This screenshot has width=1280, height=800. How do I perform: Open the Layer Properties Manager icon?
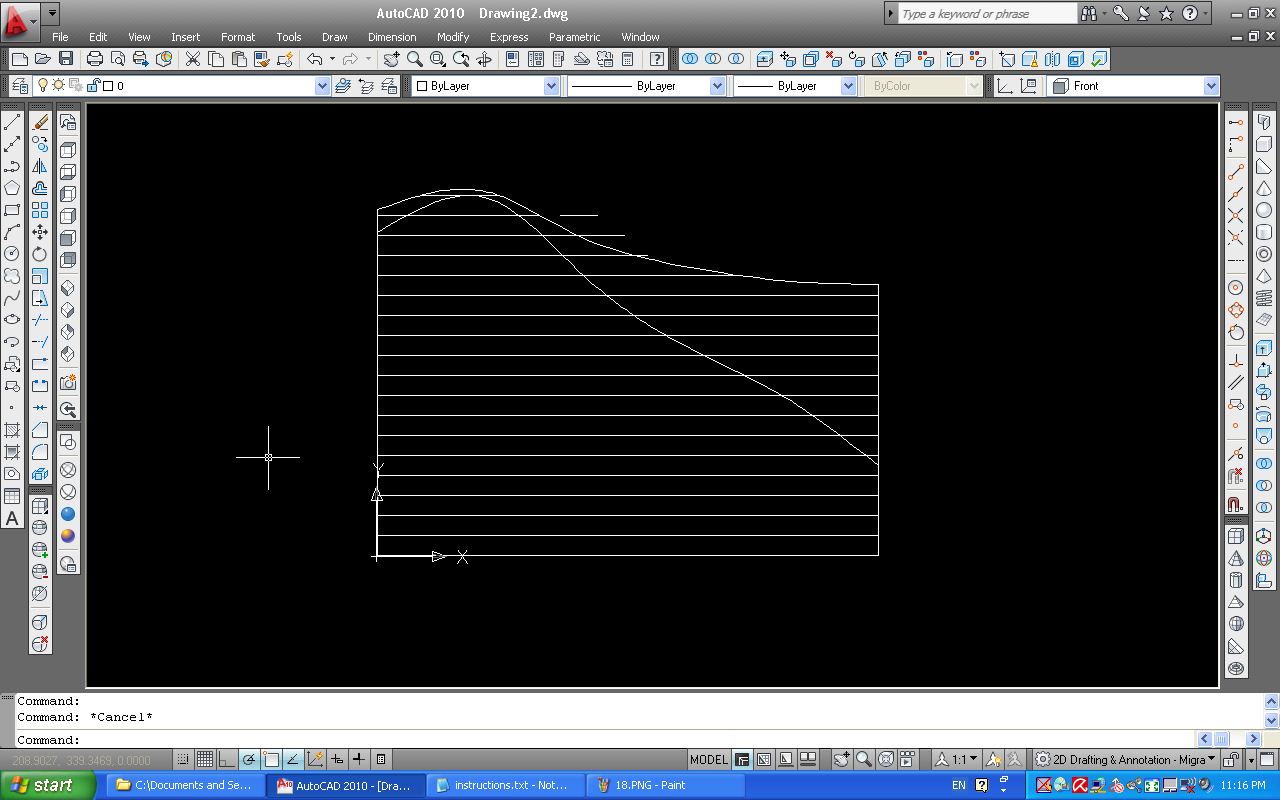tap(22, 85)
